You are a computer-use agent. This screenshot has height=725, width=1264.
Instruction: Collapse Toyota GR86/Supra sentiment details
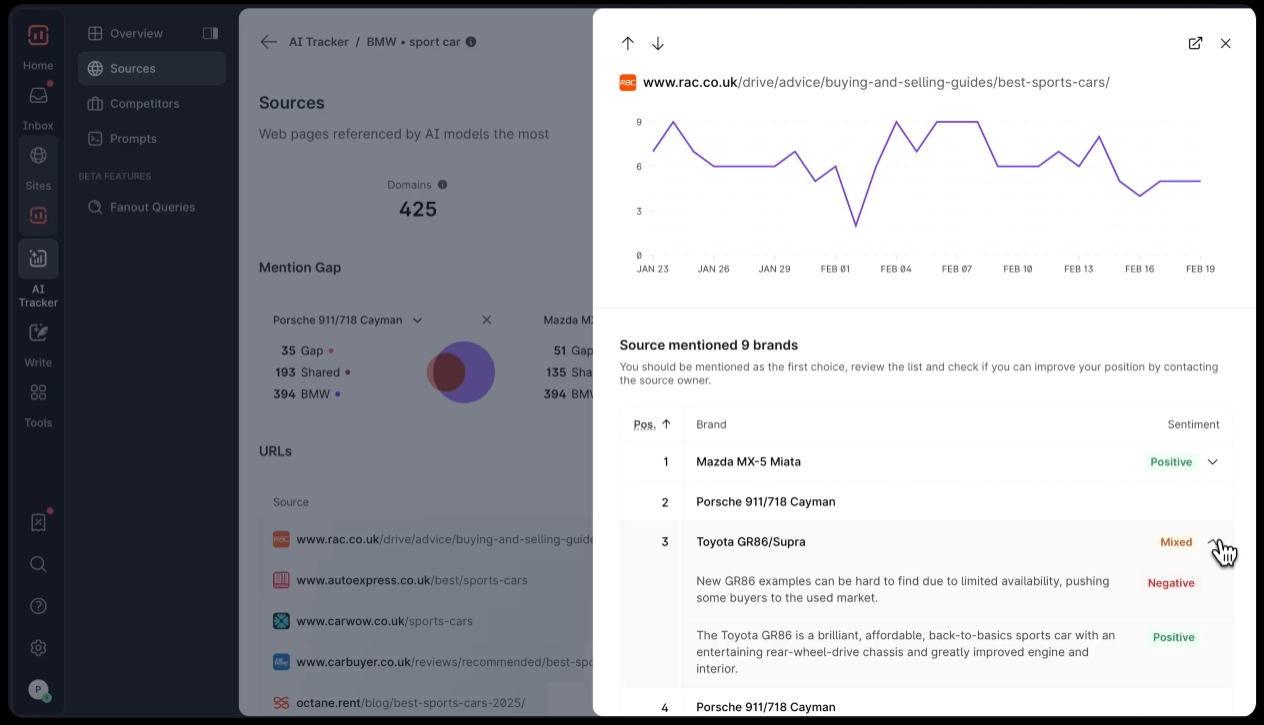(x=1213, y=542)
